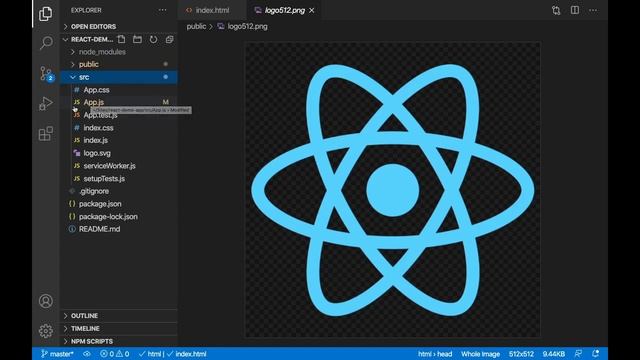Click the feedback icon in status bar
The image size is (640, 360).
(x=578, y=354)
